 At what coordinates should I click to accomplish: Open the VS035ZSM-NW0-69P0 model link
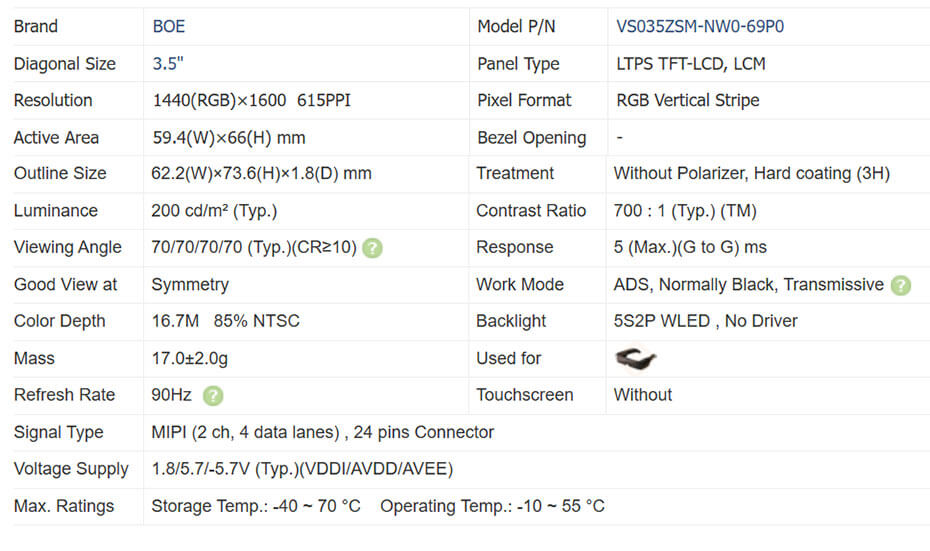[x=700, y=27]
